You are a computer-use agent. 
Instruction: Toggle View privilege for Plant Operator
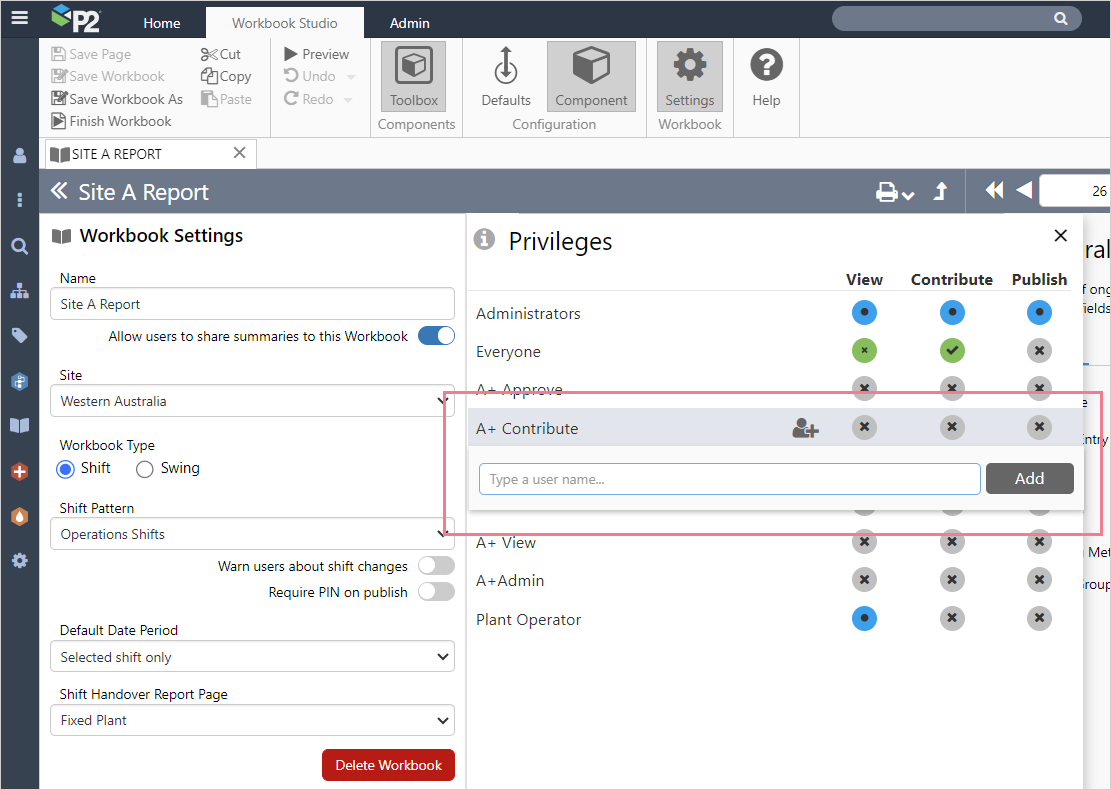click(864, 619)
